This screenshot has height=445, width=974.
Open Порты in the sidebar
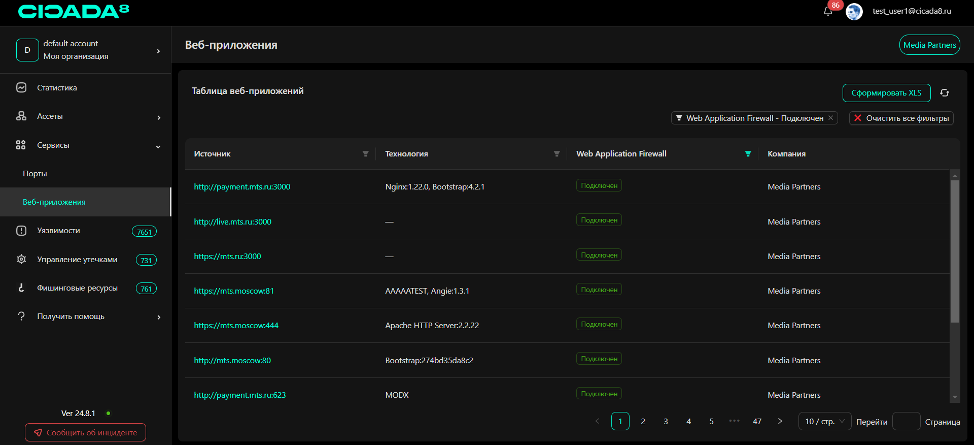[x=35, y=174]
